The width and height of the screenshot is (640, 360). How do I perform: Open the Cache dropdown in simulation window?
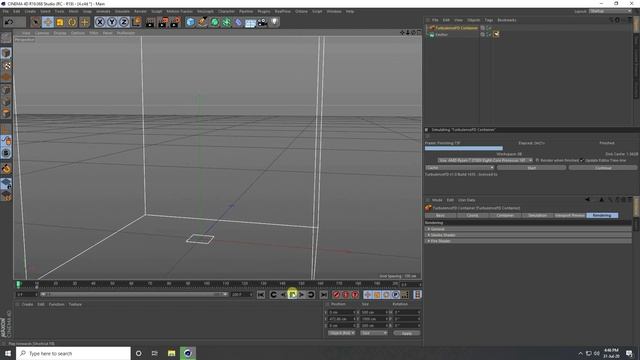point(460,168)
